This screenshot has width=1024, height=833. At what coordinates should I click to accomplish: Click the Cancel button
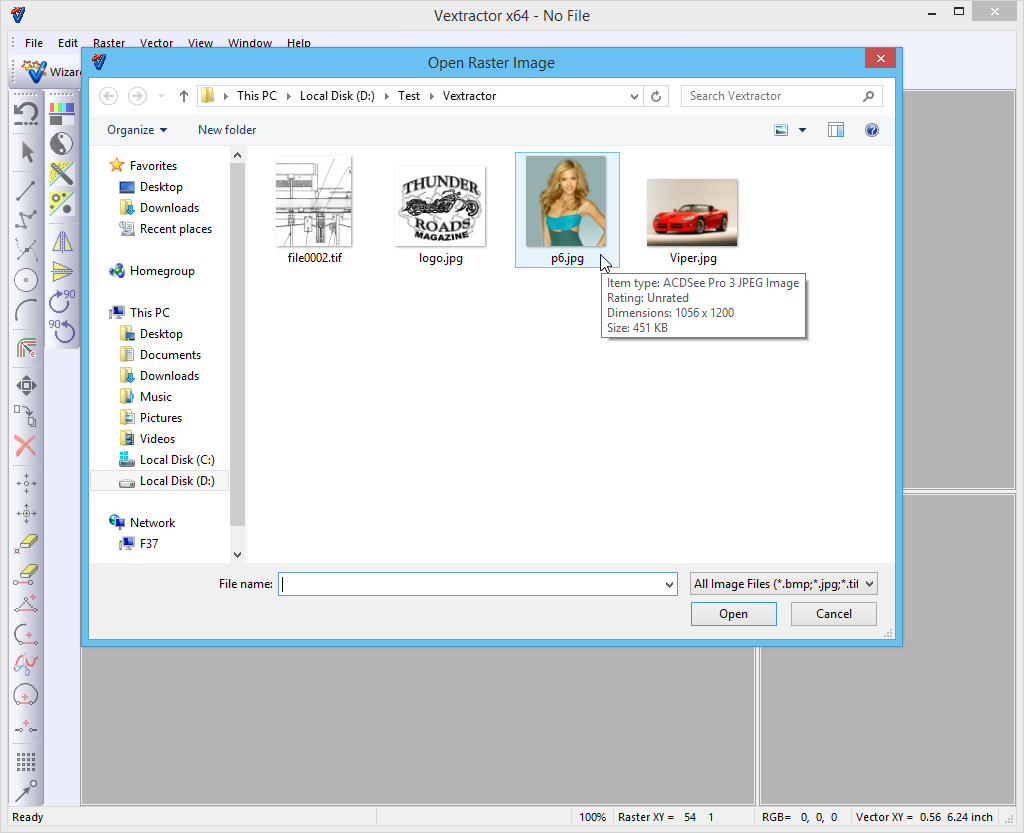833,614
